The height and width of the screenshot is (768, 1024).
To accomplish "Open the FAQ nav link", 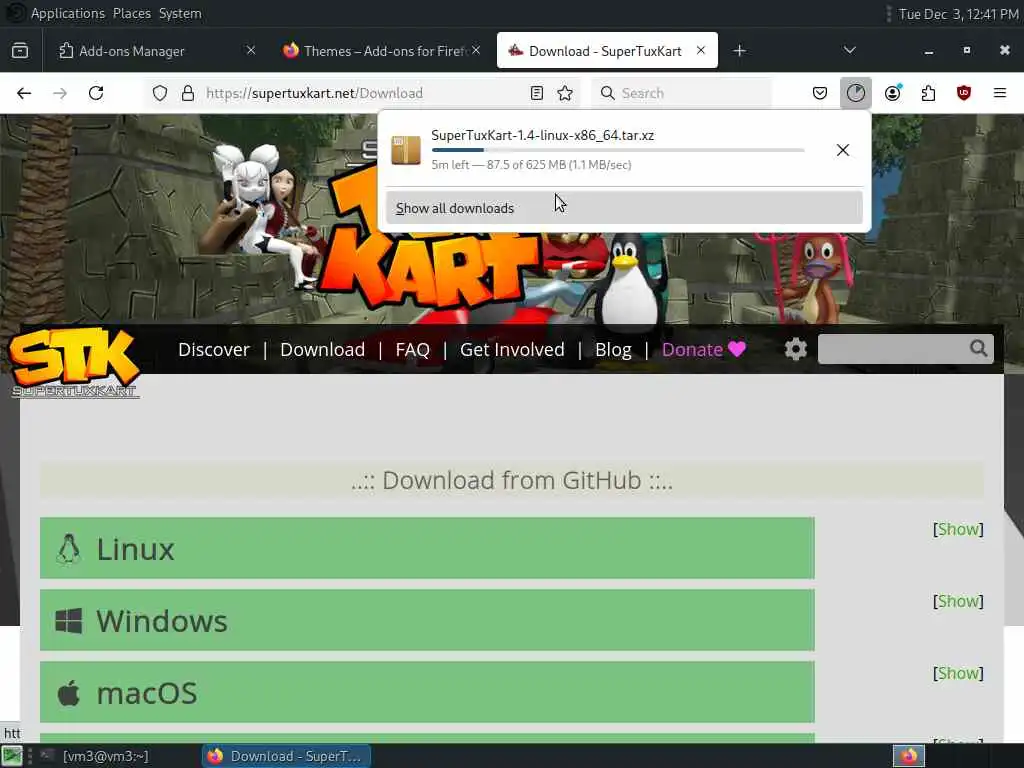I will (x=412, y=349).
